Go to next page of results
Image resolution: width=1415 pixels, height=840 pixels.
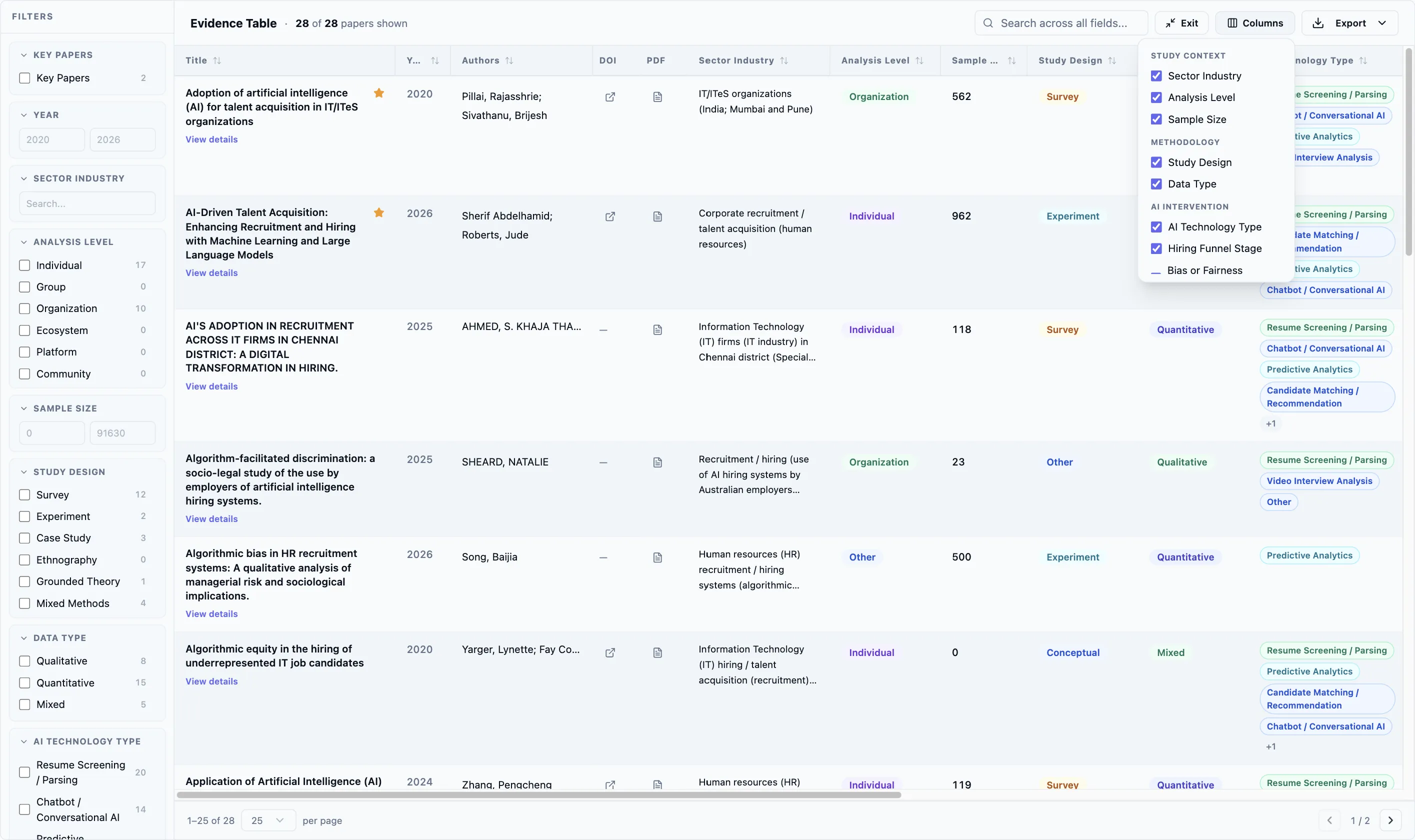[1390, 820]
